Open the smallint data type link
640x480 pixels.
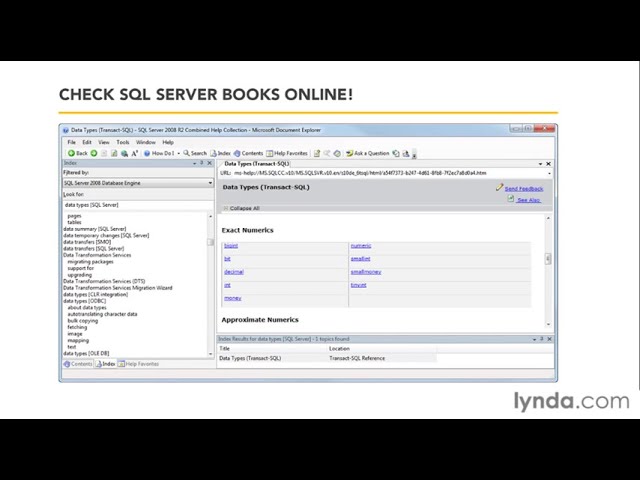(x=360, y=259)
